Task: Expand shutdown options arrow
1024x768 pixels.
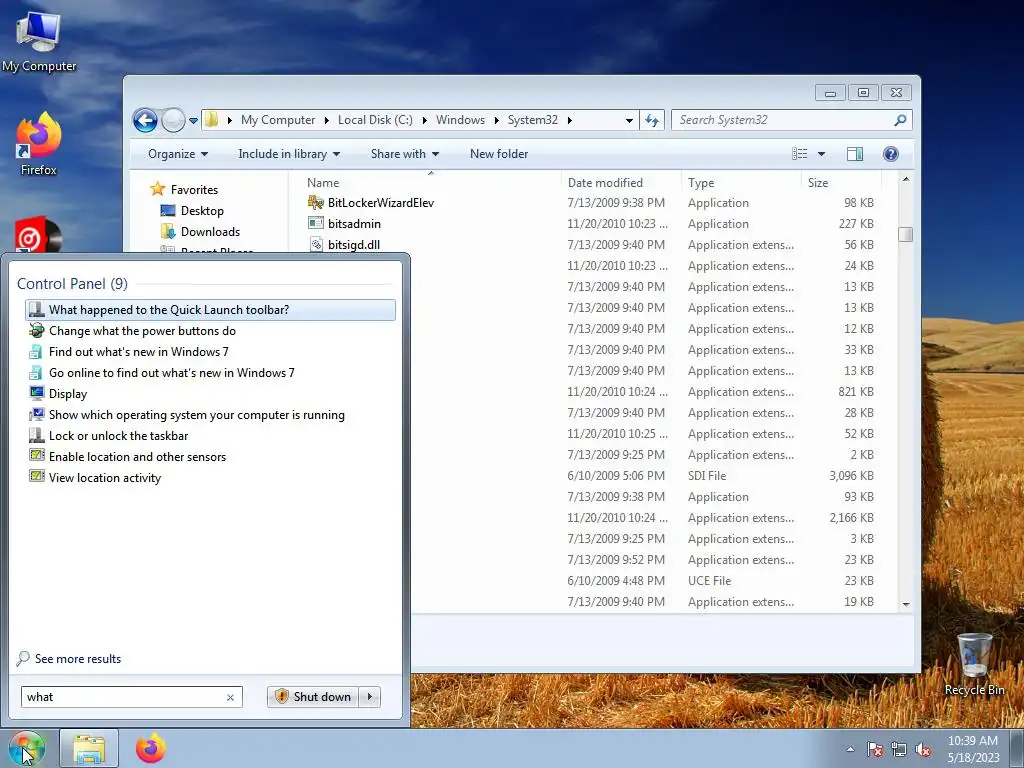Action: coord(370,697)
